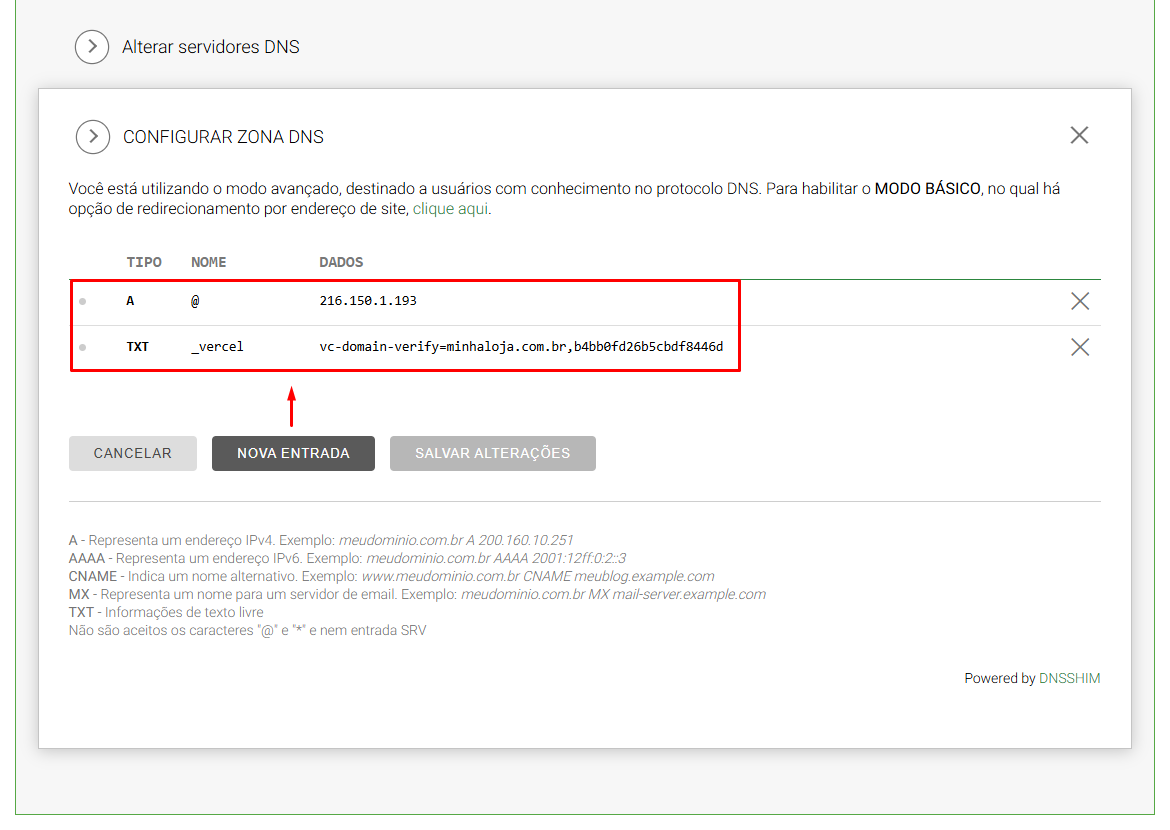This screenshot has height=830, width=1170.
Task: Select the IP address 216.150.1.193 field
Action: [x=368, y=300]
